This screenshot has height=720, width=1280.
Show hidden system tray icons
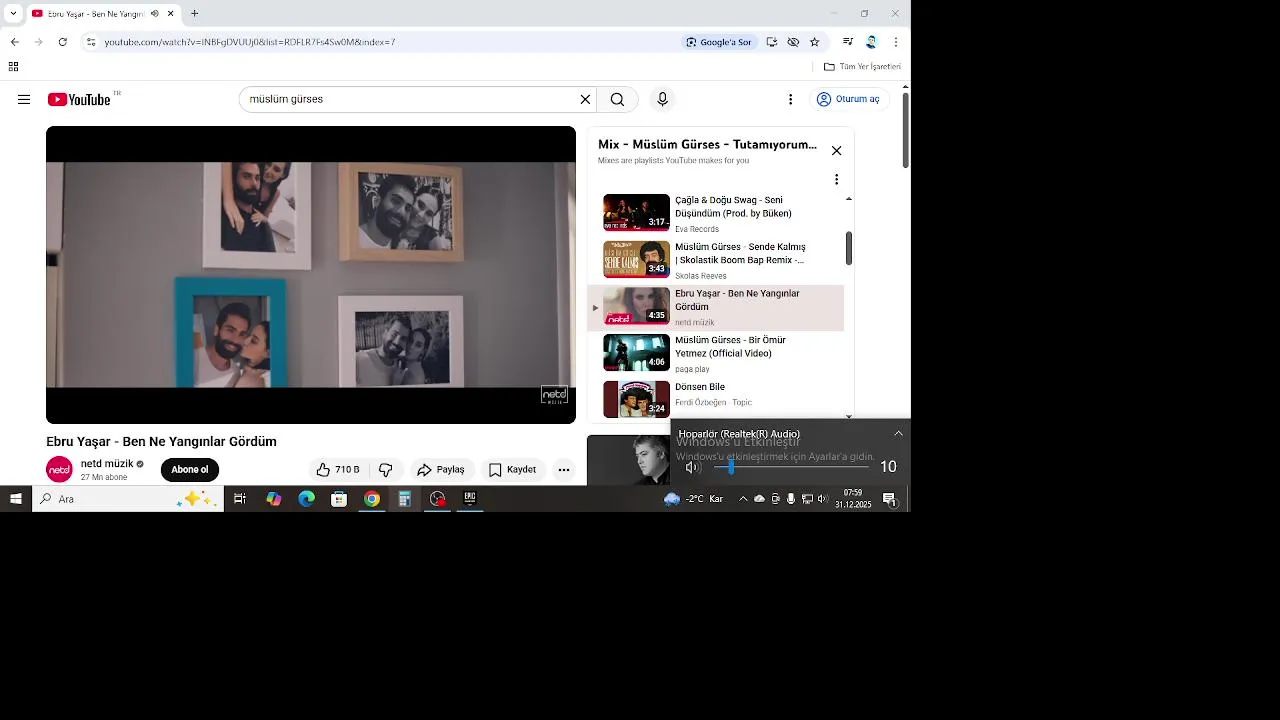[743, 499]
